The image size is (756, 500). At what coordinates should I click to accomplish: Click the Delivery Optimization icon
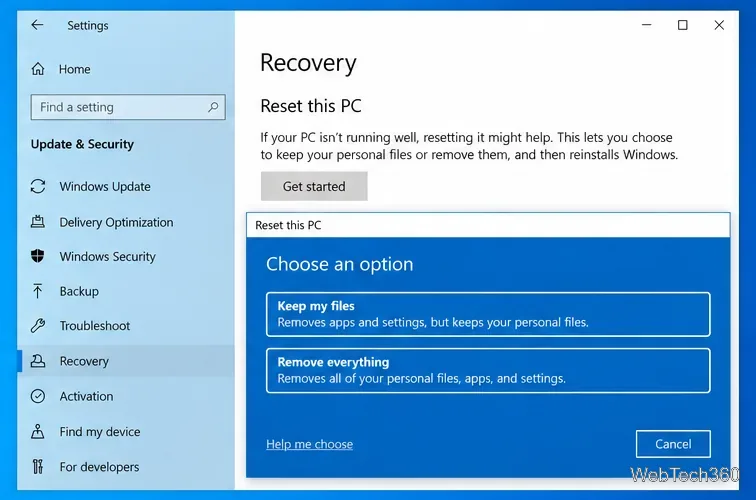coord(38,222)
